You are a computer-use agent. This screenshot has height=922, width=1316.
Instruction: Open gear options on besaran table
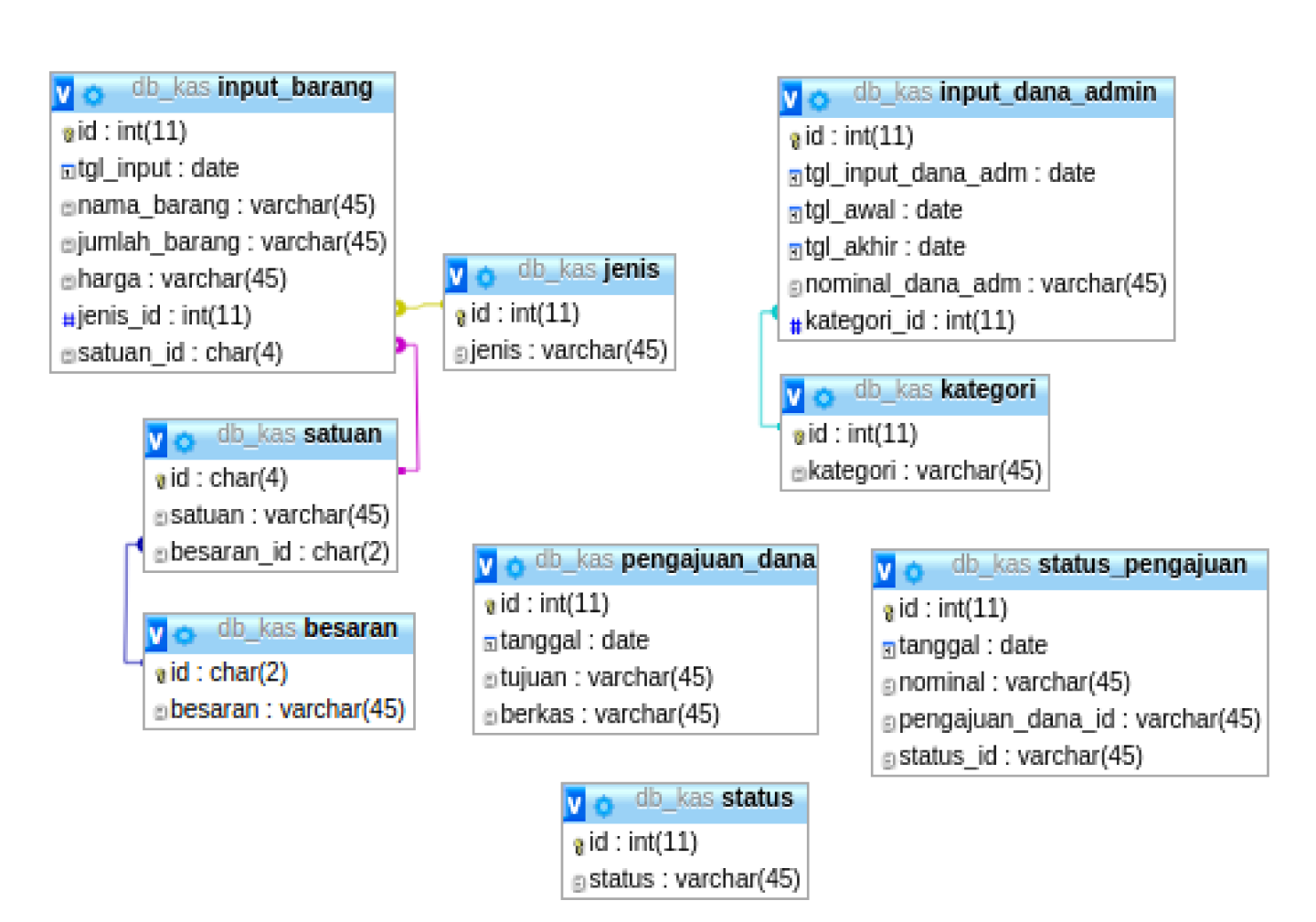coord(185,635)
